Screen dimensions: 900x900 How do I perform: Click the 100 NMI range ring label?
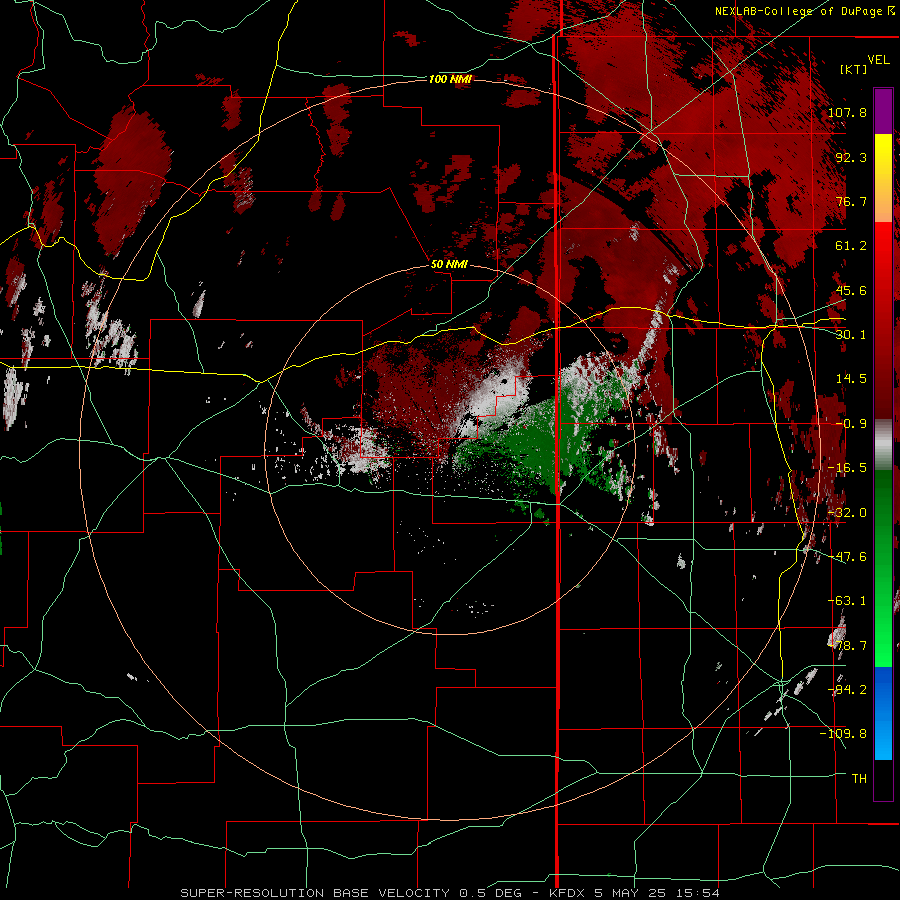(450, 79)
